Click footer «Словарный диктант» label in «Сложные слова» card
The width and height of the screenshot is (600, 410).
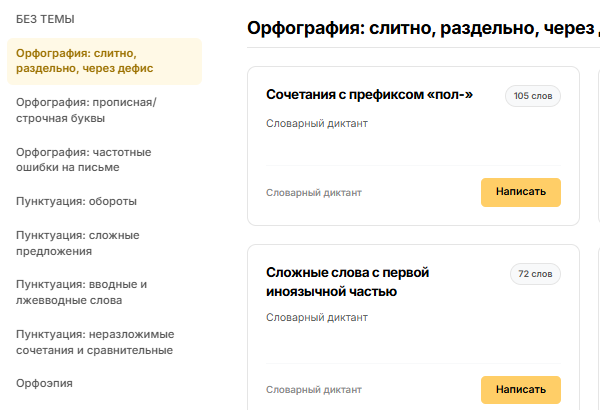[314, 389]
